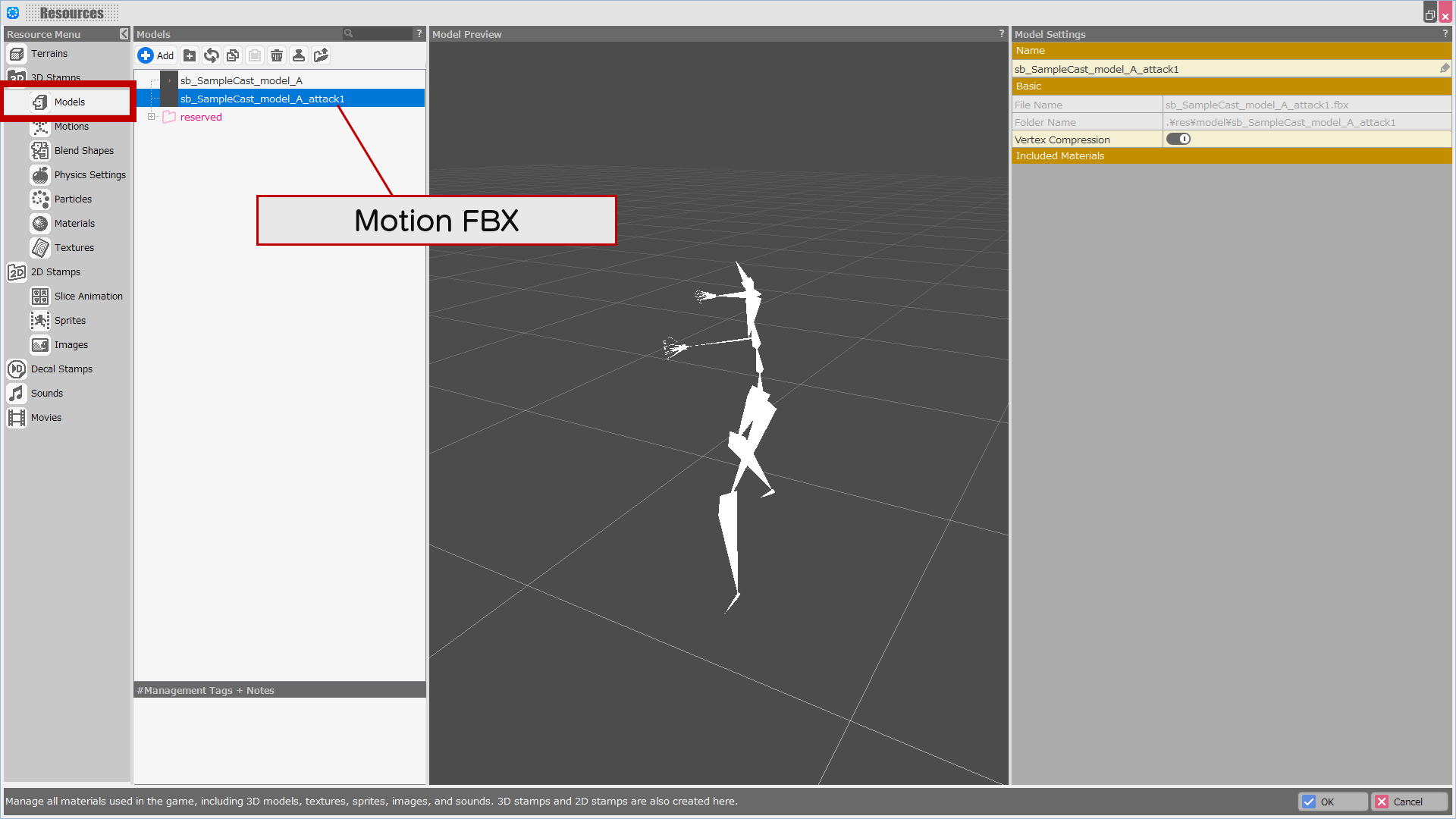Collapse the Resource Menu panel arrow
This screenshot has height=819, width=1456.
(x=124, y=34)
